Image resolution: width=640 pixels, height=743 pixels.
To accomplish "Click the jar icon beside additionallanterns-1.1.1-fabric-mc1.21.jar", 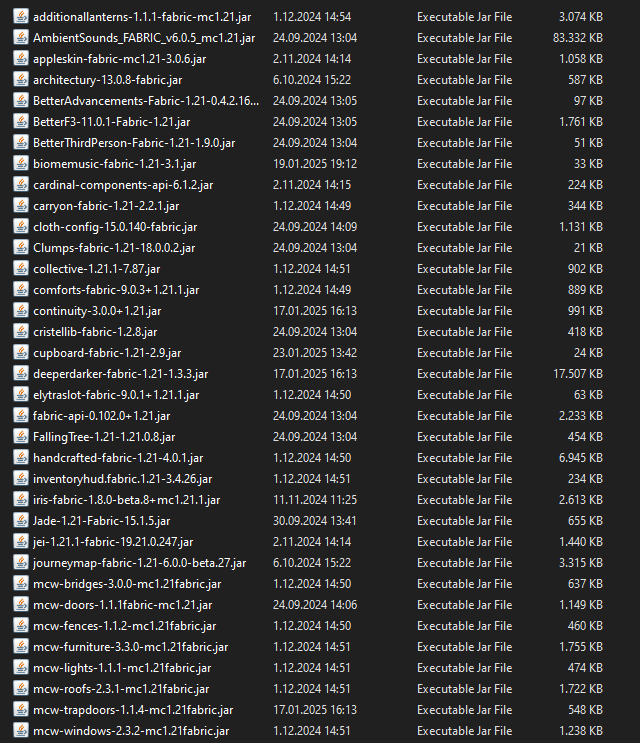I will pos(20,17).
